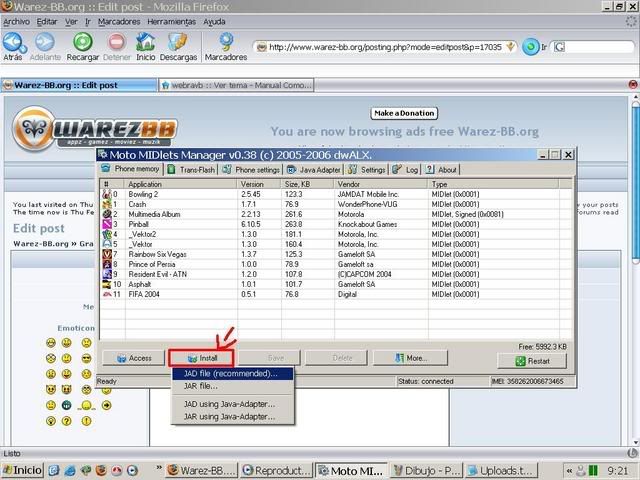Viewport: 640px width, 480px height.
Task: Open Warez-BB Firefox taskbar button
Action: [x=202, y=470]
